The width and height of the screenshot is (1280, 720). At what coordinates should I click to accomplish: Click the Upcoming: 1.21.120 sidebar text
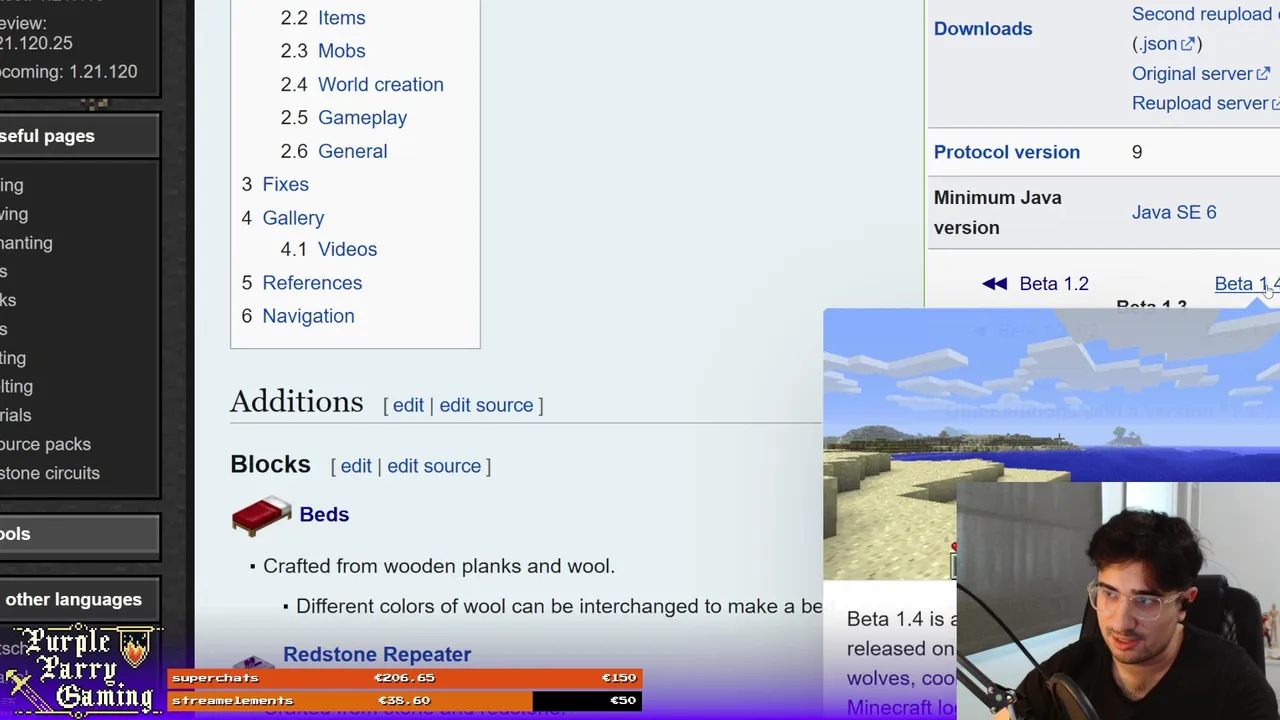coord(68,72)
